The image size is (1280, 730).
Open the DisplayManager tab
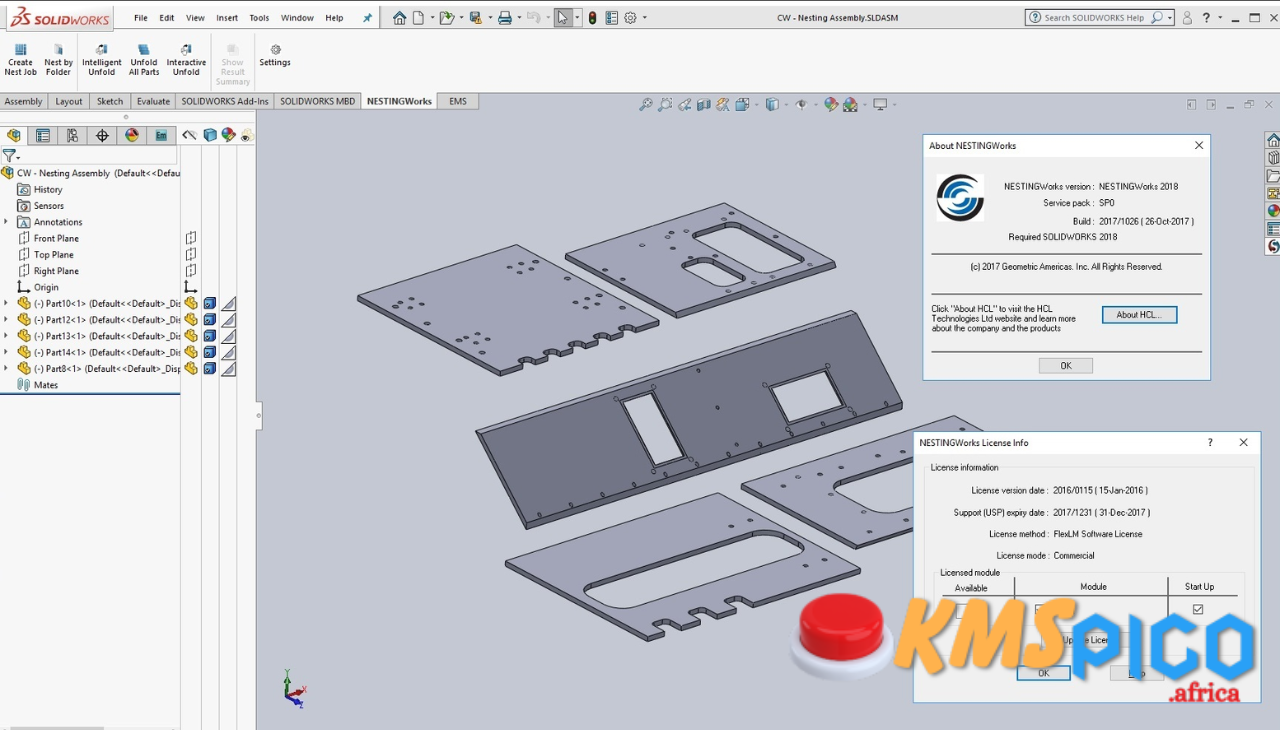click(x=132, y=135)
